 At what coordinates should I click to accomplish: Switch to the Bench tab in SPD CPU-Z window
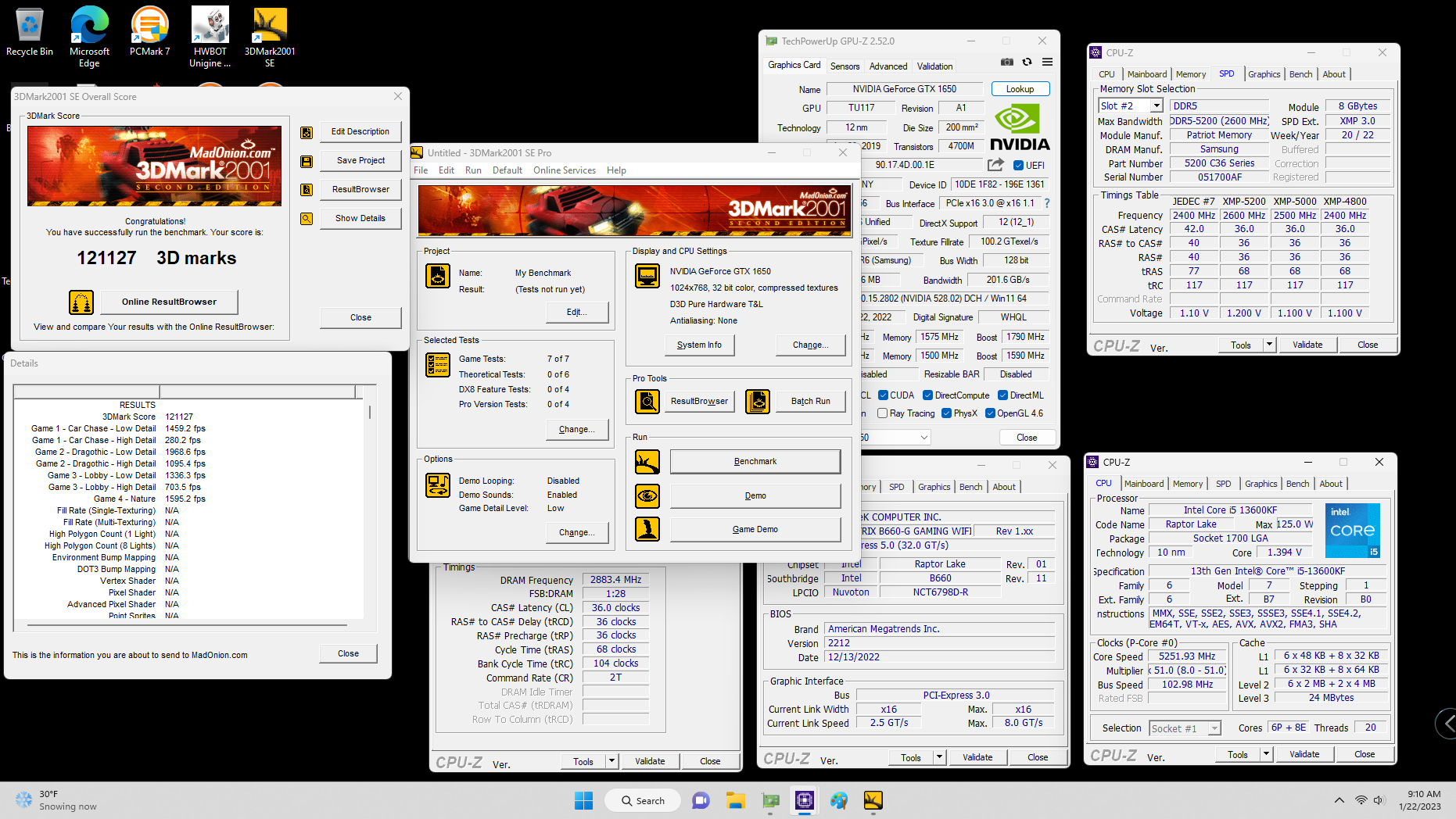click(x=1301, y=74)
